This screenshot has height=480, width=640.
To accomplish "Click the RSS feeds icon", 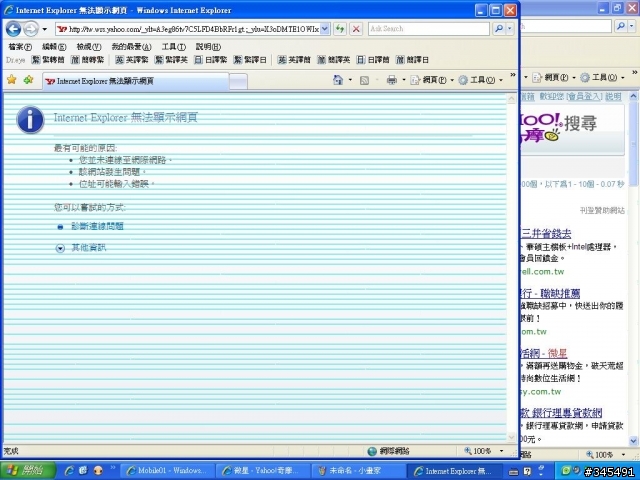I will click(x=364, y=80).
